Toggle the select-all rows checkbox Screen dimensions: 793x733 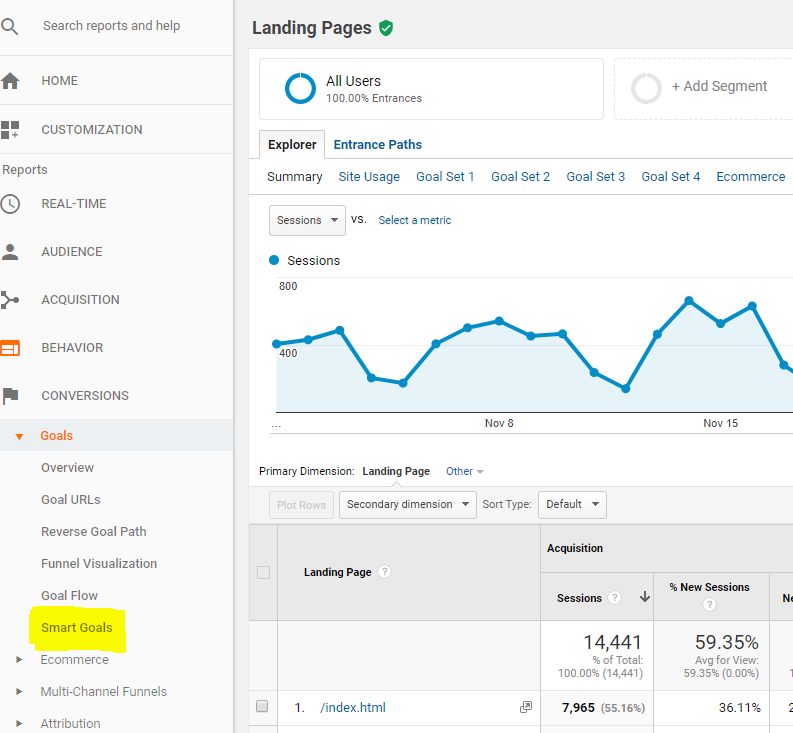(263, 573)
